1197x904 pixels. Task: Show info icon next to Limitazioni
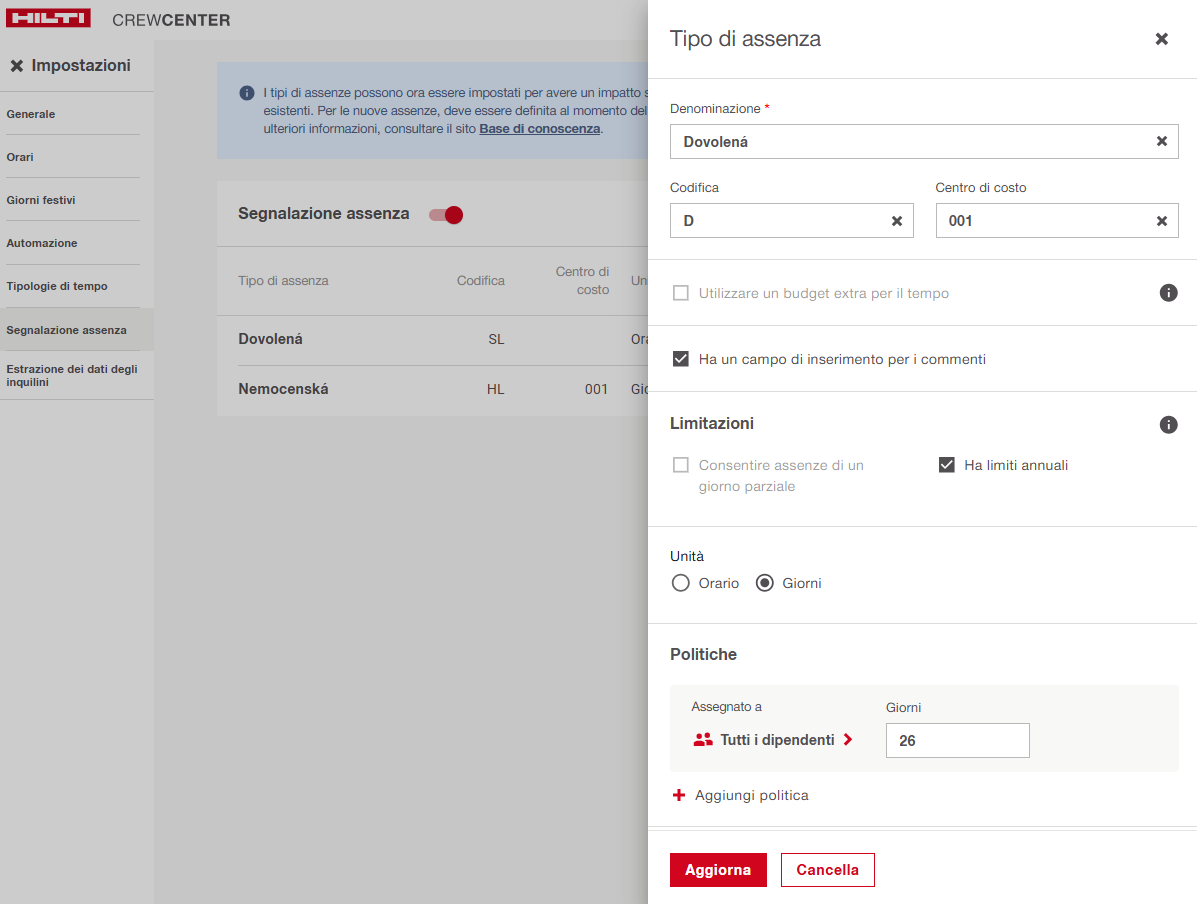[x=1168, y=425]
